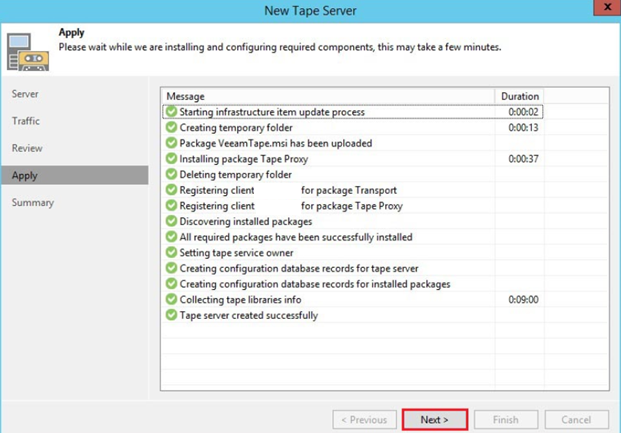Click success icon for Deleting temporary folder
This screenshot has width=621, height=433.
pos(171,174)
